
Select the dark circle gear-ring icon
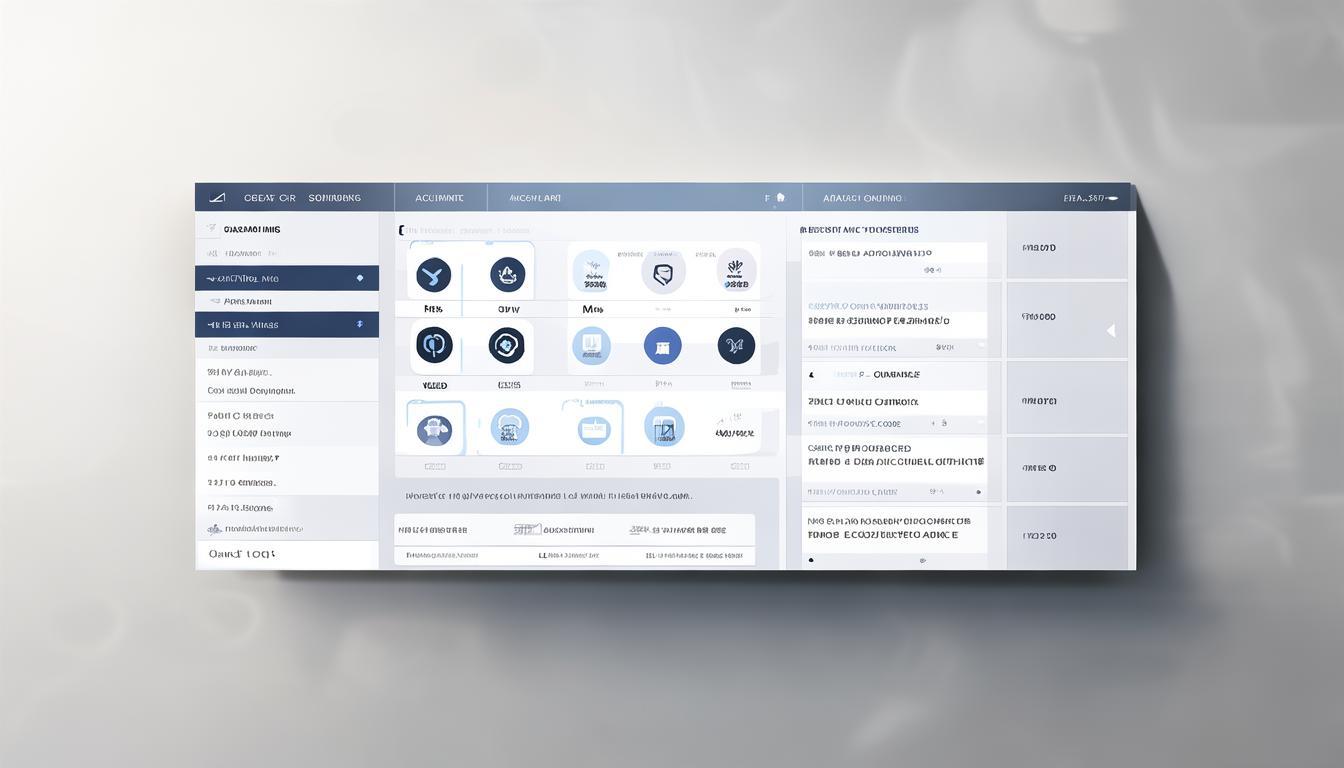tap(507, 346)
